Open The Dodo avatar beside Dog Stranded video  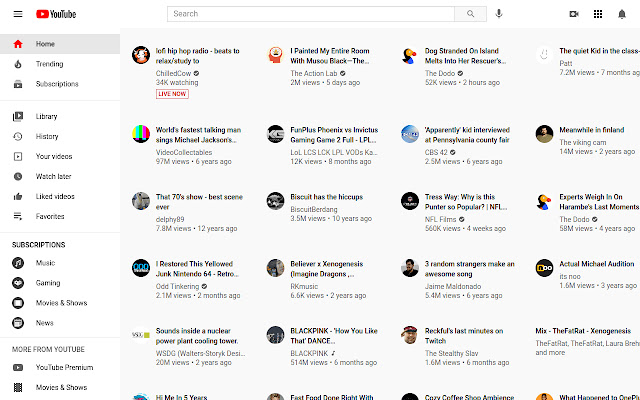(410, 55)
